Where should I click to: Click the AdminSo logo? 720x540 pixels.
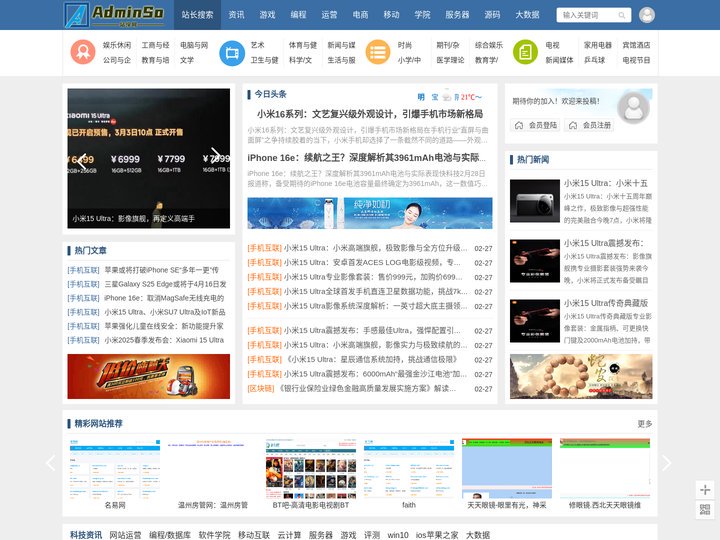pyautogui.click(x=114, y=15)
